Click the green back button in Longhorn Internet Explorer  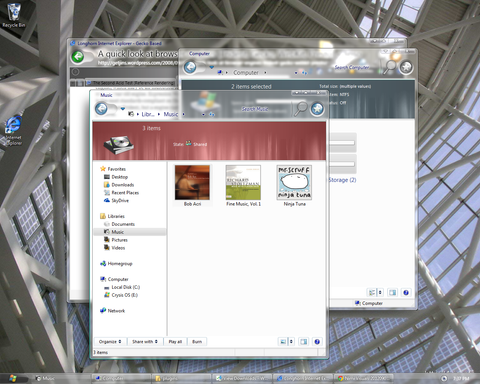coord(78,57)
